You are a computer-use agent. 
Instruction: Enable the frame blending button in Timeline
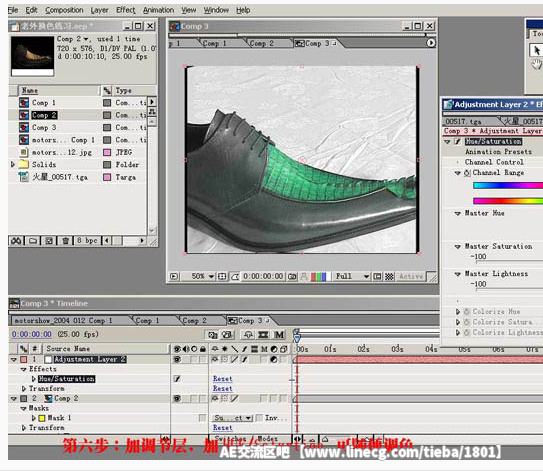tap(263, 335)
